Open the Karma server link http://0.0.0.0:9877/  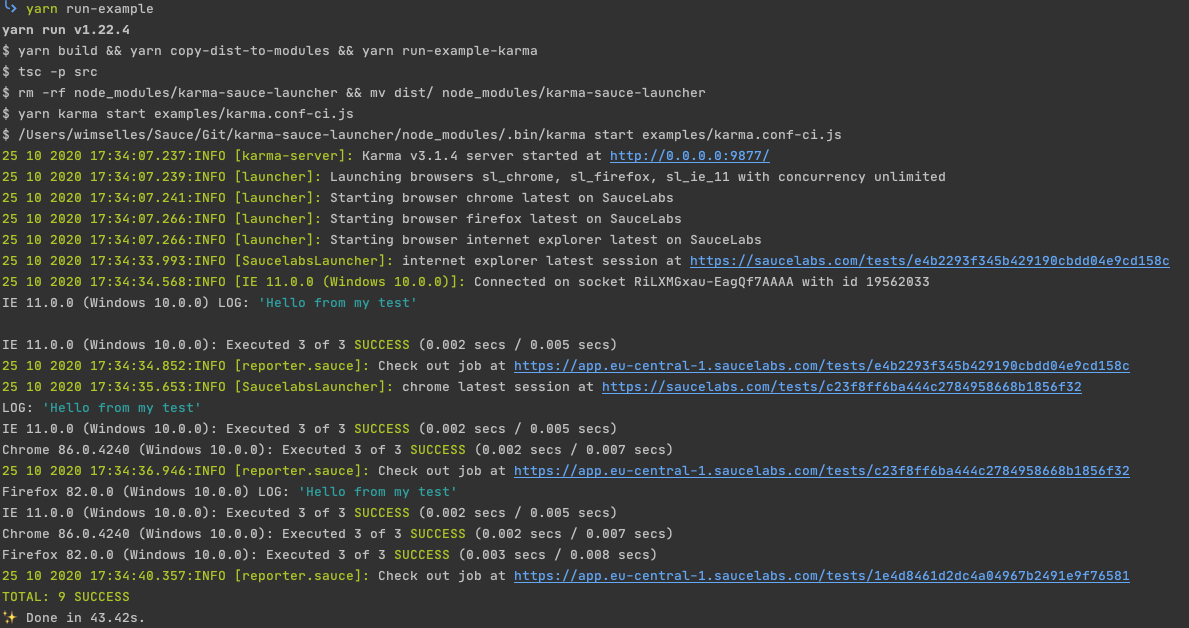[x=689, y=155]
